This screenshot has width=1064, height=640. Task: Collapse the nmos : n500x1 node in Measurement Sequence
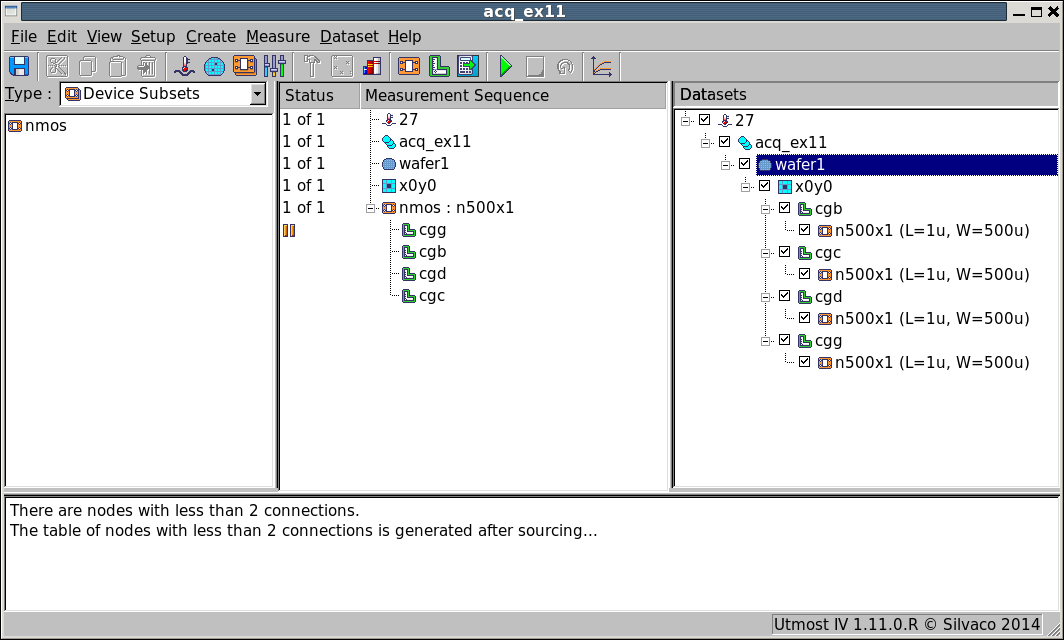pyautogui.click(x=370, y=208)
